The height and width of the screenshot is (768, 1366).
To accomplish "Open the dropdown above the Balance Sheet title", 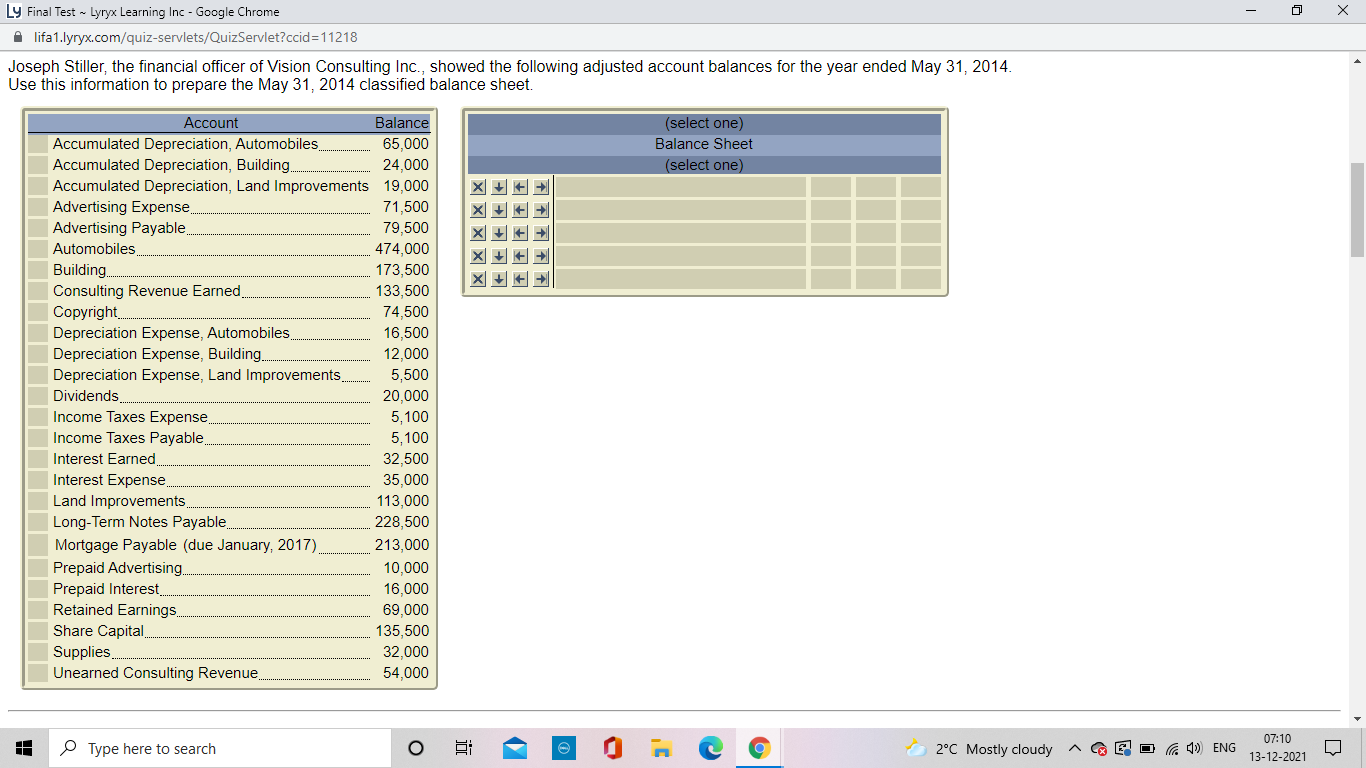I will [x=704, y=123].
